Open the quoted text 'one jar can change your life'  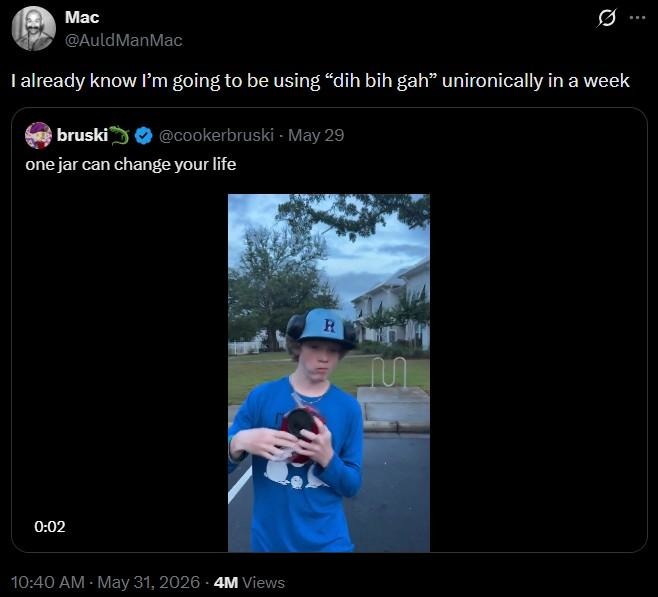[x=131, y=164]
